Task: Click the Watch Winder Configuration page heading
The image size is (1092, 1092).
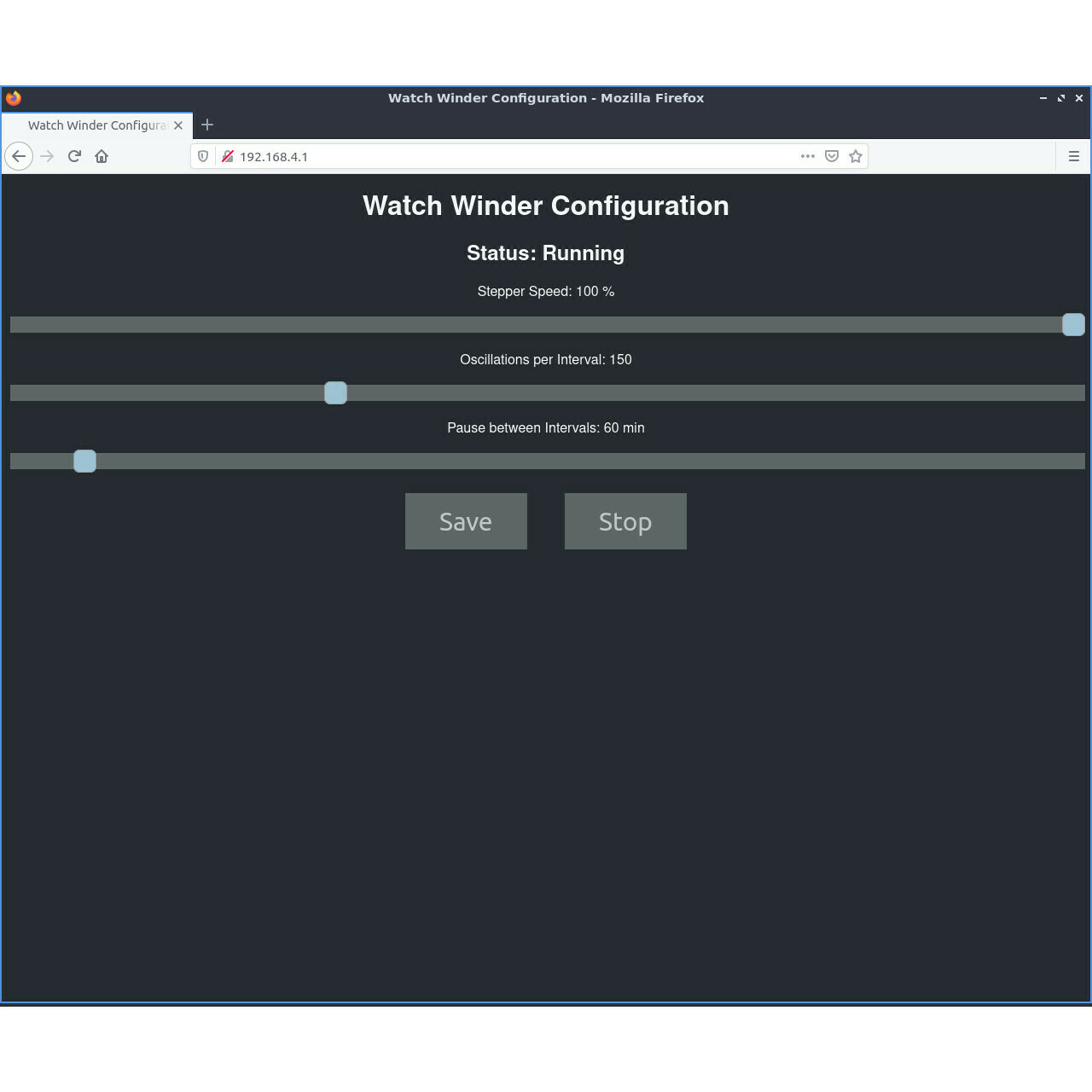Action: tap(546, 206)
